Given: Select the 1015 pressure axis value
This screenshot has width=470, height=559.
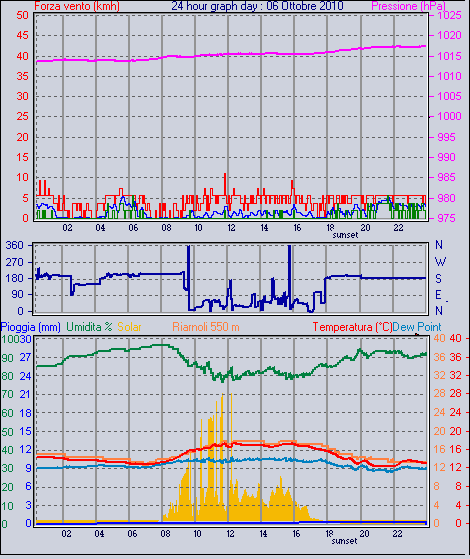Looking at the screenshot, I should point(449,56).
